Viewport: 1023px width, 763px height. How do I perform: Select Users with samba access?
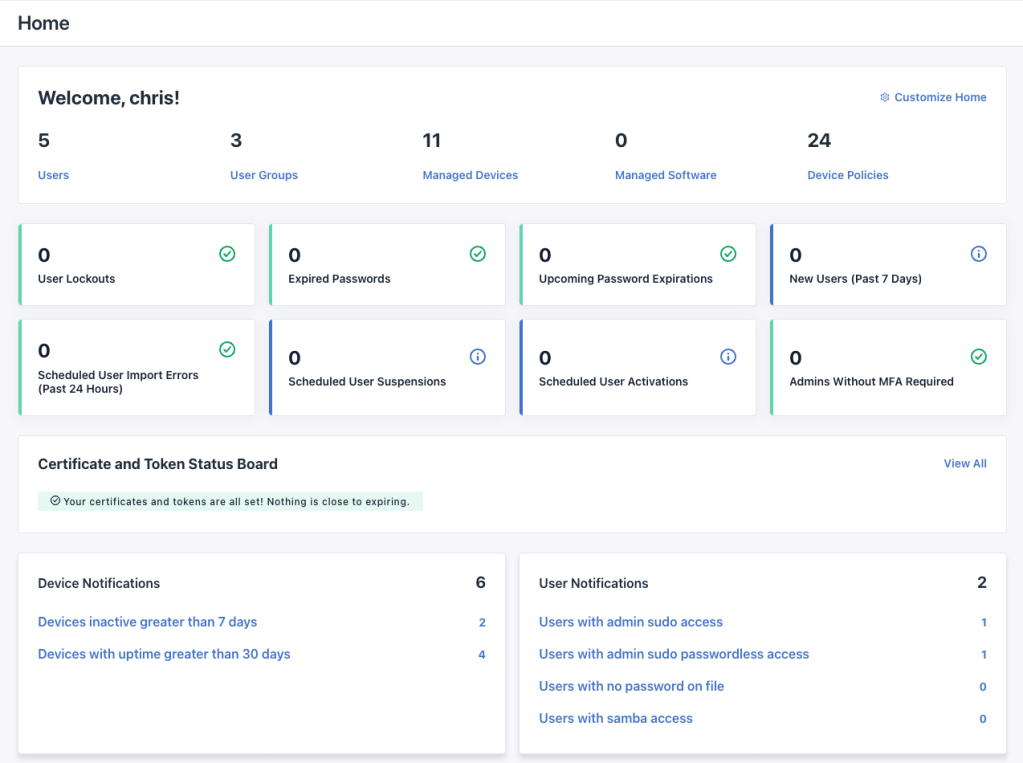(615, 718)
